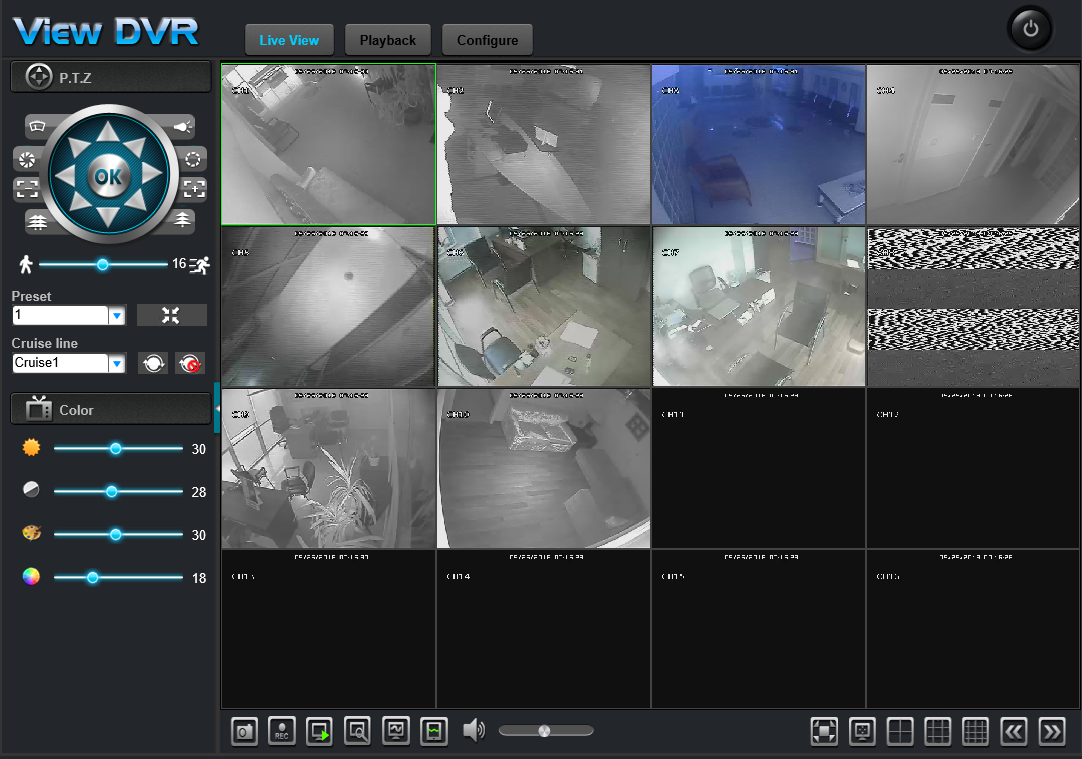Switch to the Playback tab

(388, 40)
